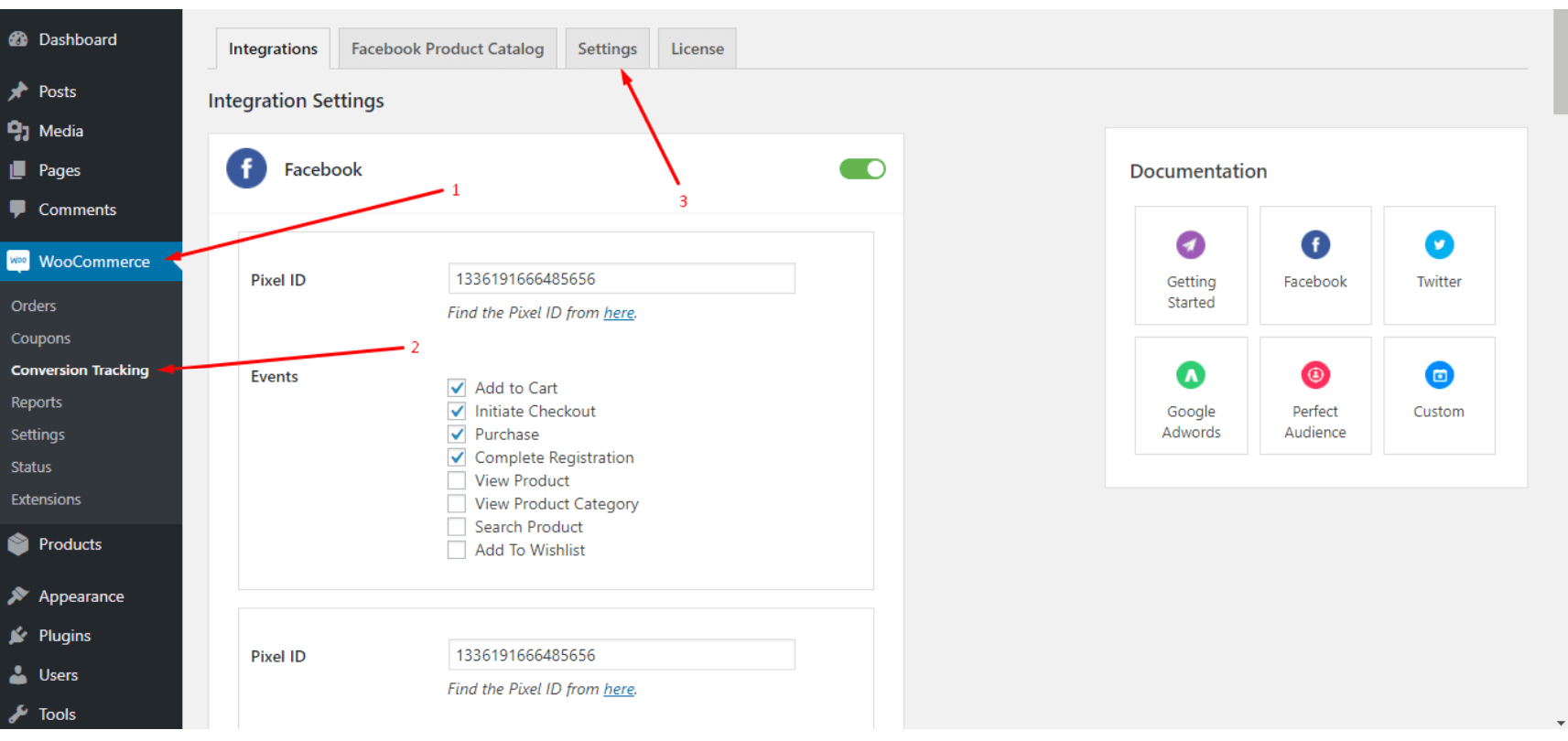
Task: Click the page vertical scrollbar thumb
Action: click(1561, 62)
